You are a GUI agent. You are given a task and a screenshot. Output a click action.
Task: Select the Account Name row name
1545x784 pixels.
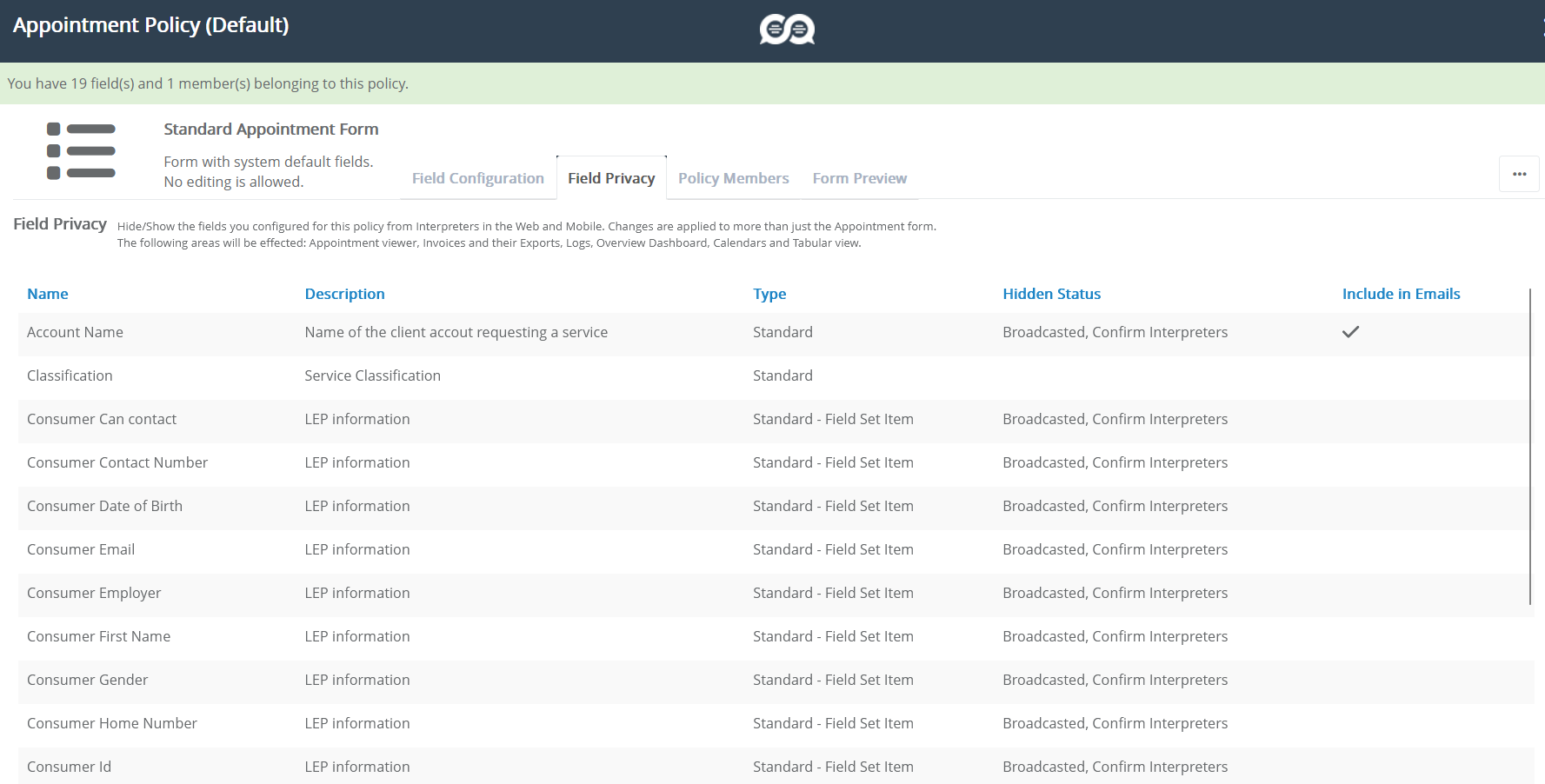click(75, 332)
